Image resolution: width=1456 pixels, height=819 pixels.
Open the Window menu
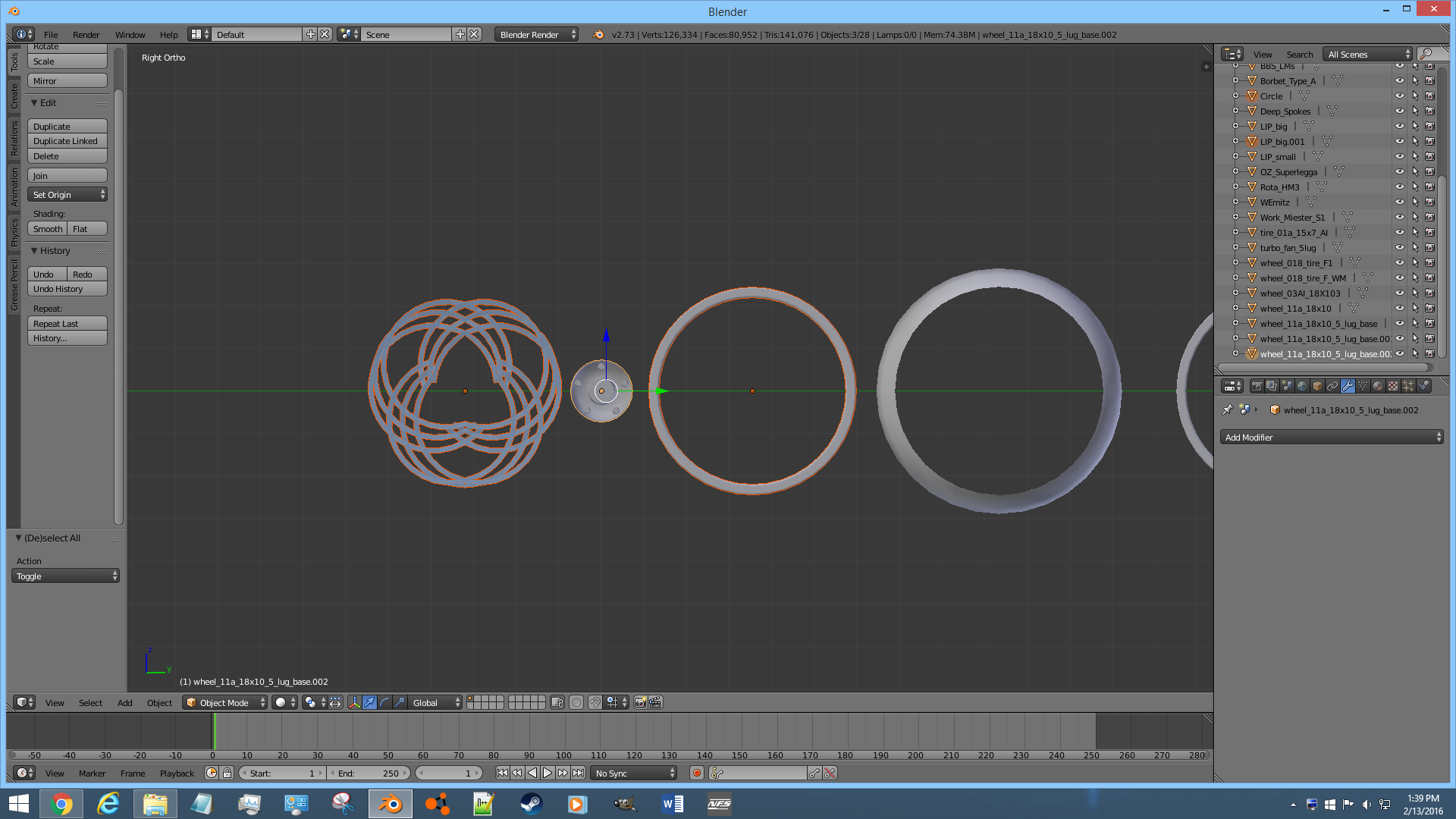tap(130, 34)
